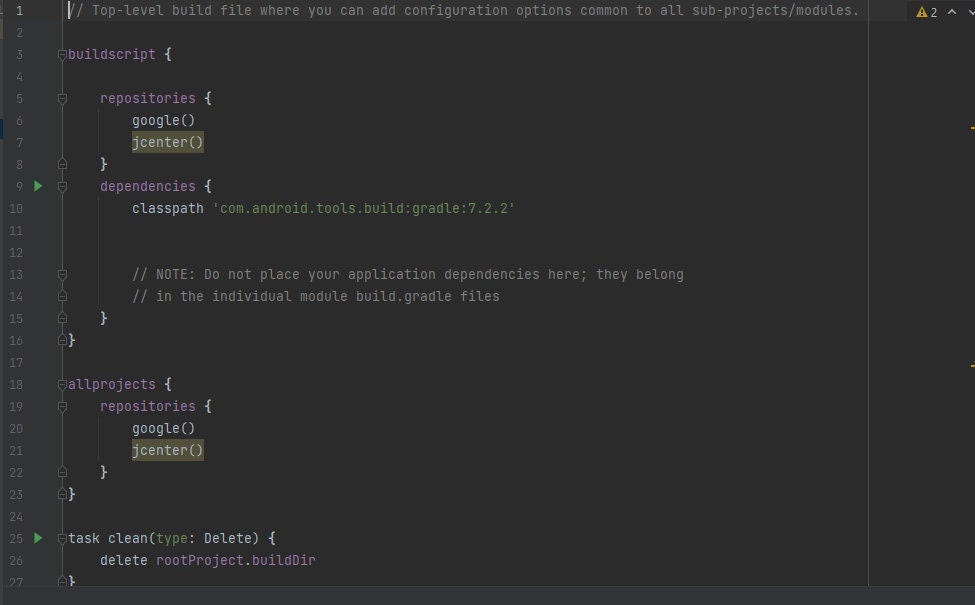This screenshot has height=605, width=975.
Task: Go to previous highlighted error arrow
Action: click(952, 12)
